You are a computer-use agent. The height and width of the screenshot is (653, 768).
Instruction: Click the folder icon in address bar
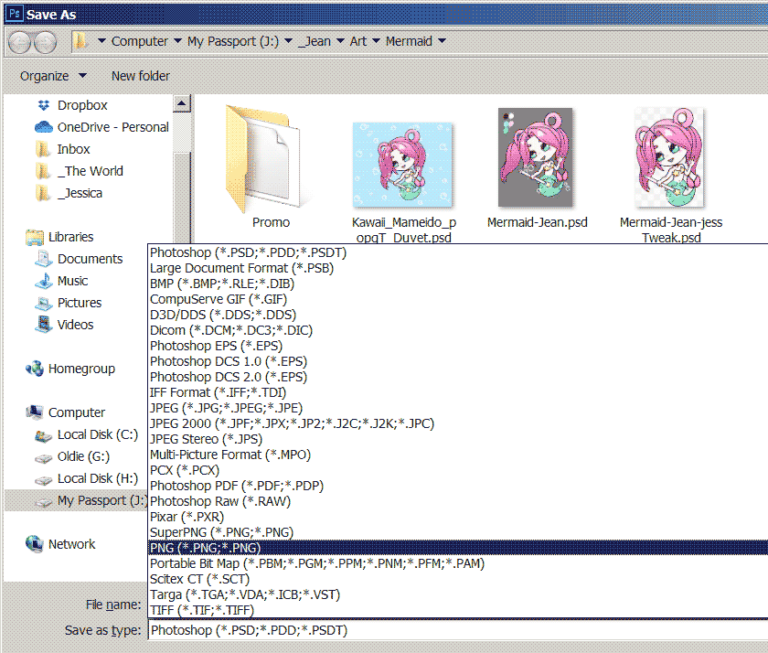pos(80,41)
